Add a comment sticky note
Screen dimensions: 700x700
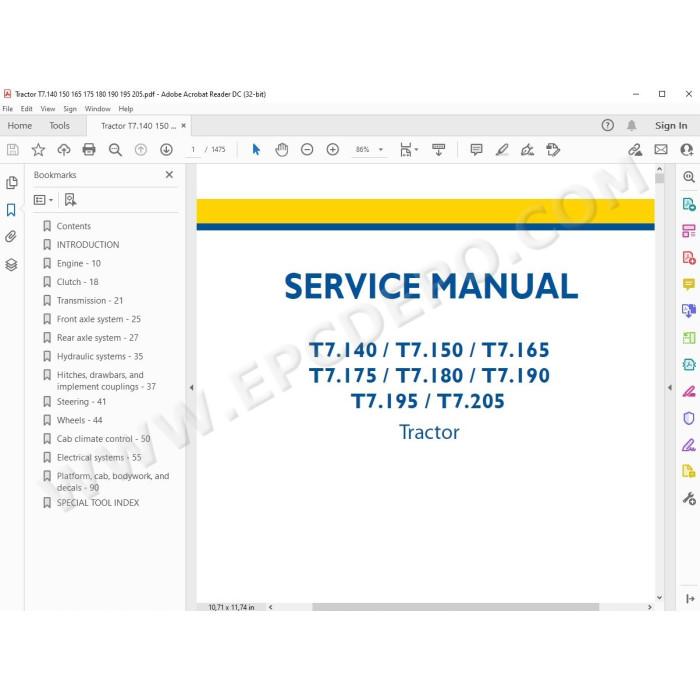pos(476,150)
